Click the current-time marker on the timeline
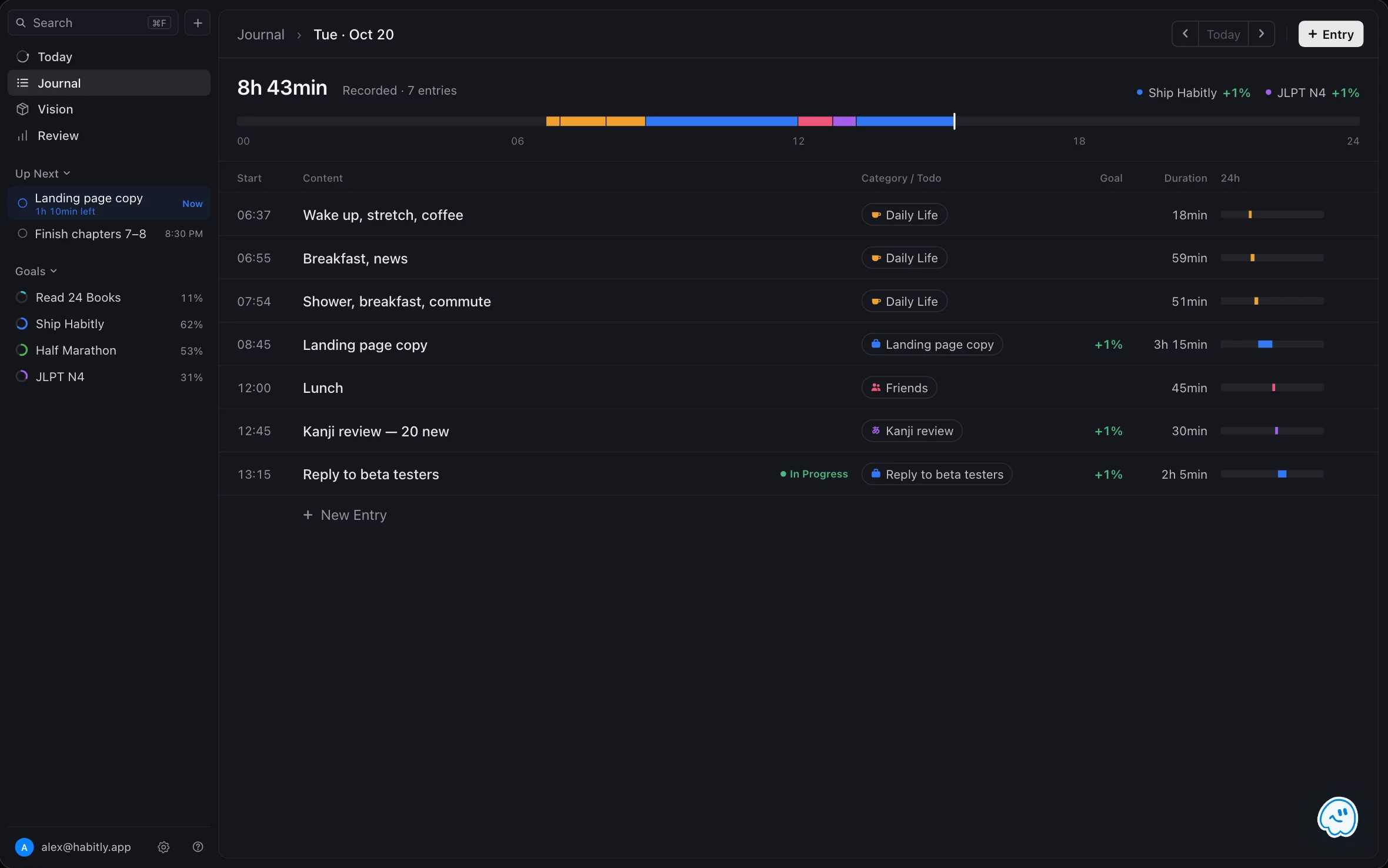This screenshot has width=1388, height=868. [x=954, y=121]
